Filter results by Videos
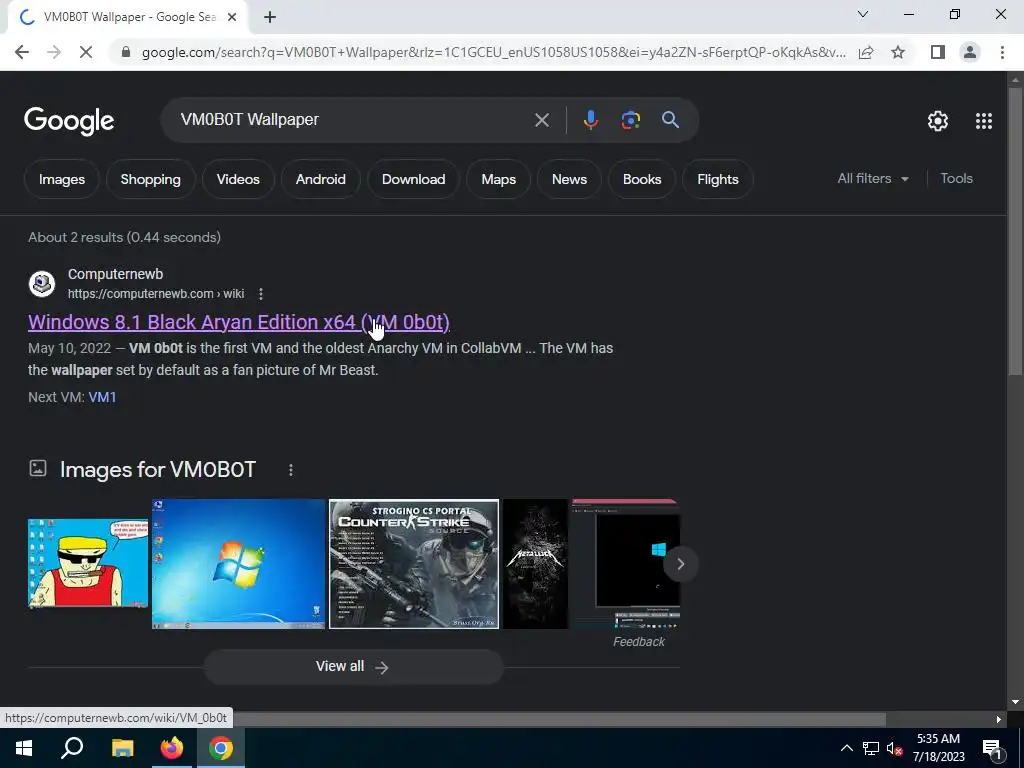 click(x=238, y=180)
